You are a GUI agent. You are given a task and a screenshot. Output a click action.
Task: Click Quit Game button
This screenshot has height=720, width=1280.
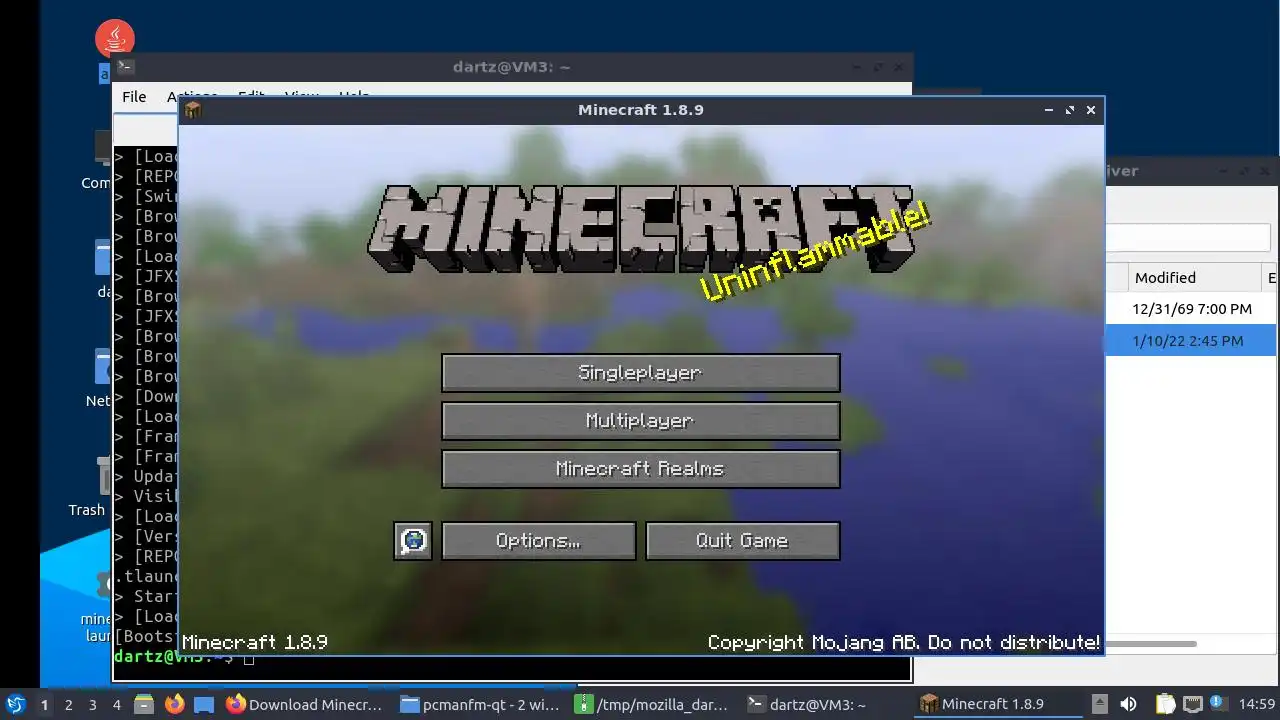click(x=742, y=541)
